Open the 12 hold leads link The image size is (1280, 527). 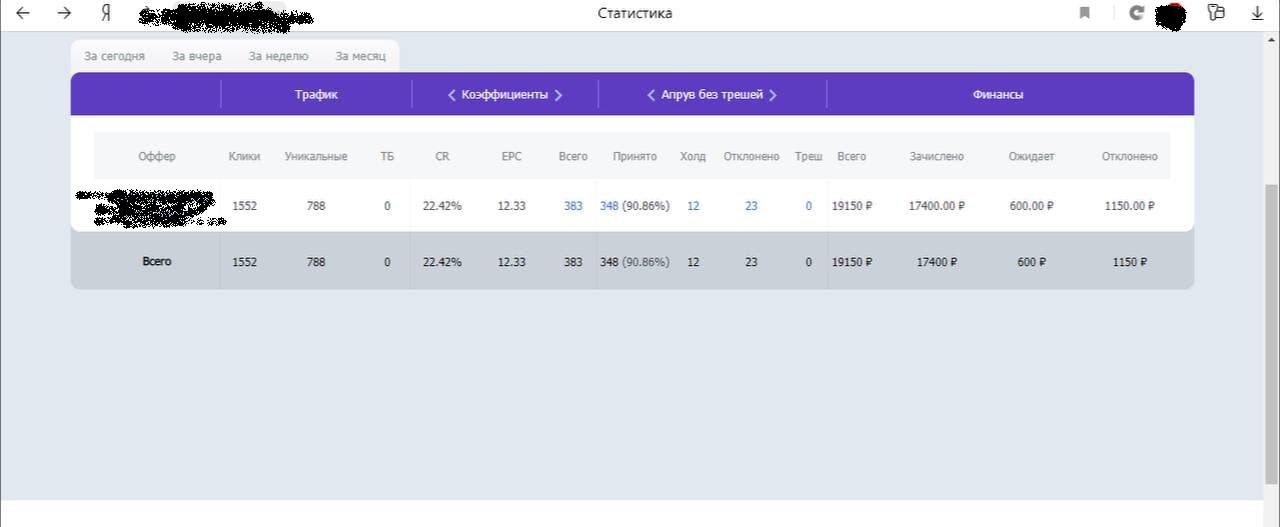tap(693, 206)
